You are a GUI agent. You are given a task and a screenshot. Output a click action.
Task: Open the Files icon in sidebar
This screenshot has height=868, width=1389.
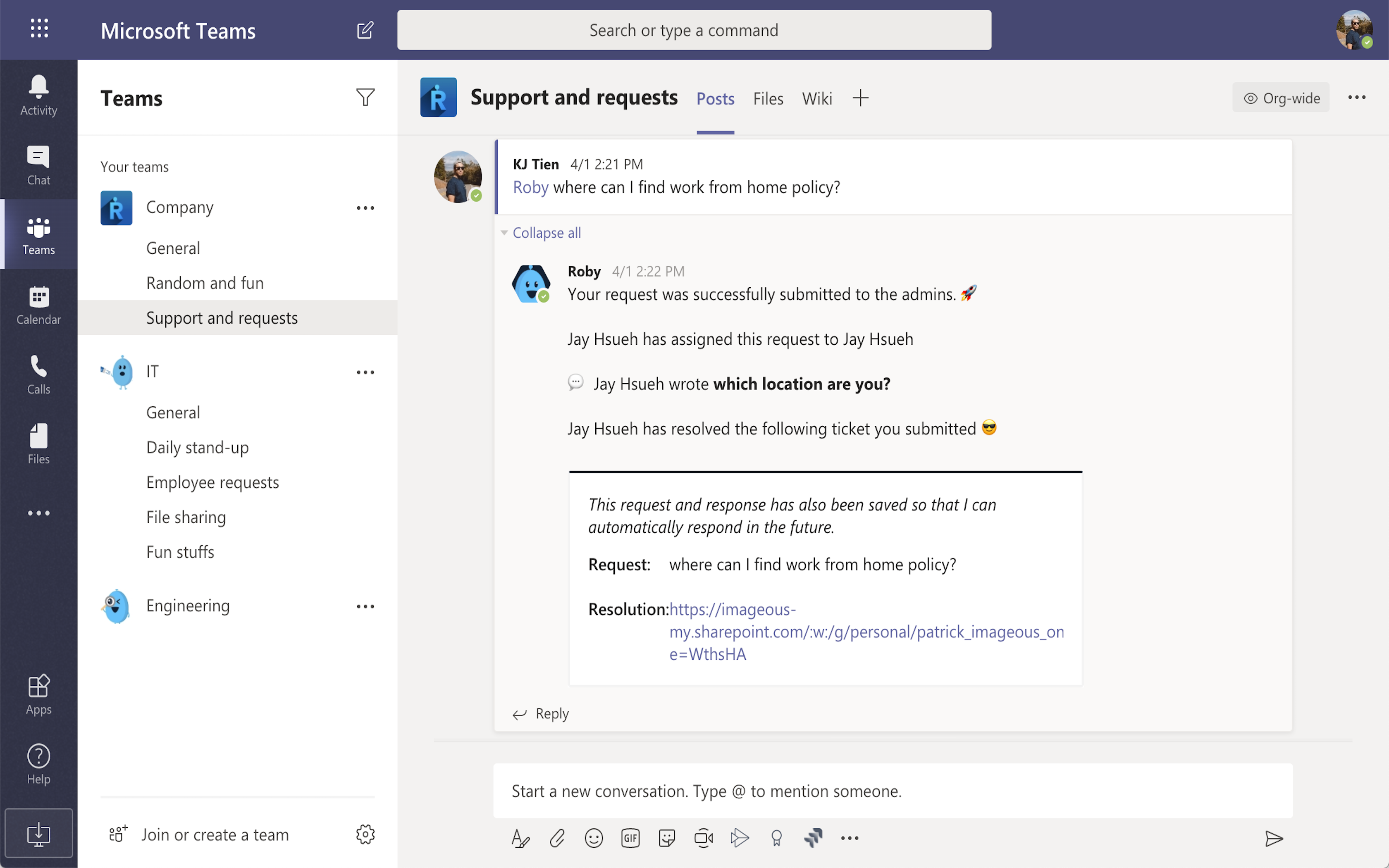38,444
